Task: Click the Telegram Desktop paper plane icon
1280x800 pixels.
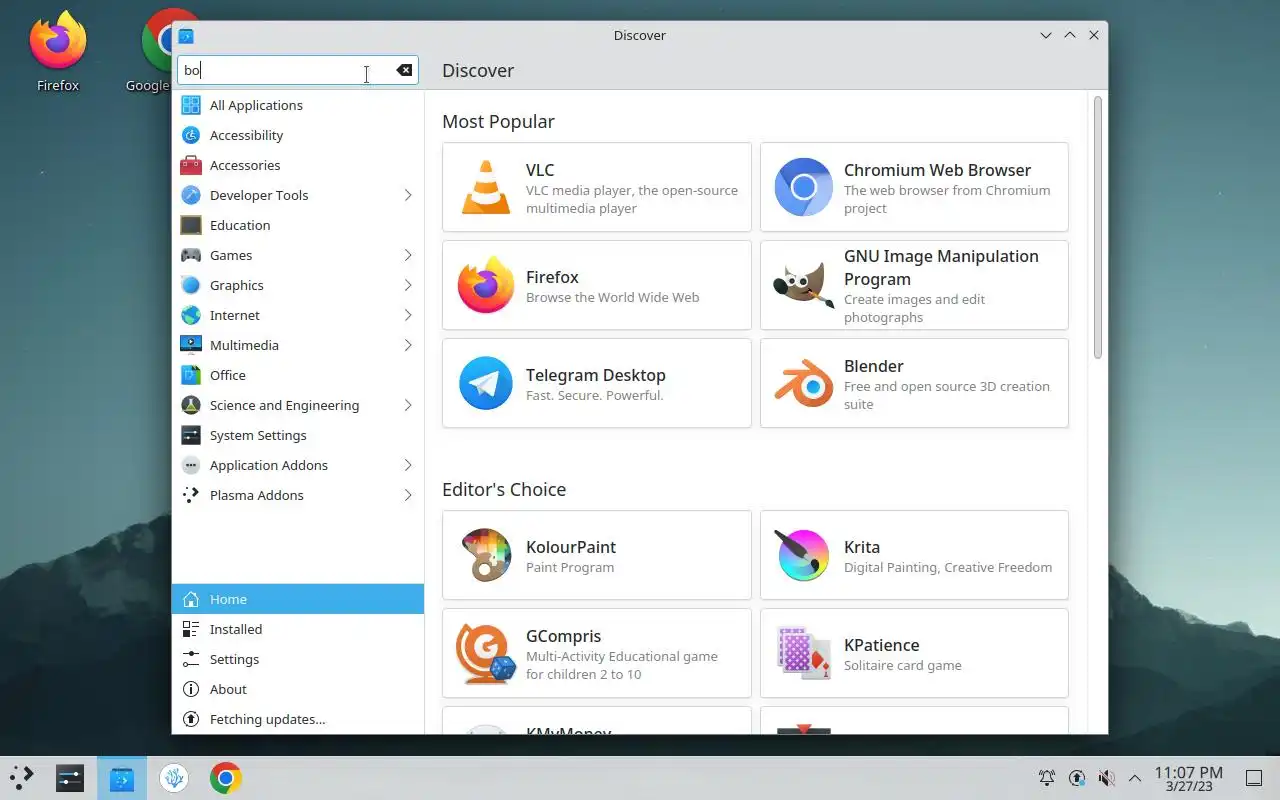Action: 486,383
